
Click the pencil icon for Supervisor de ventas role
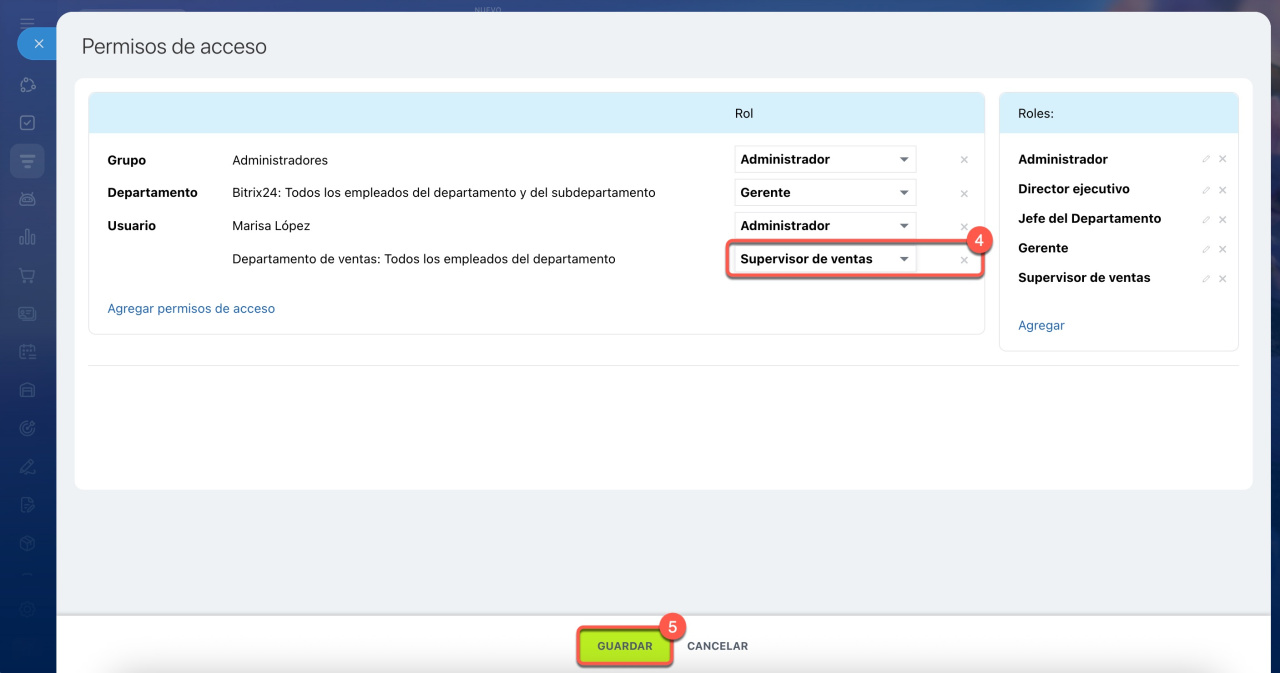pos(1206,278)
